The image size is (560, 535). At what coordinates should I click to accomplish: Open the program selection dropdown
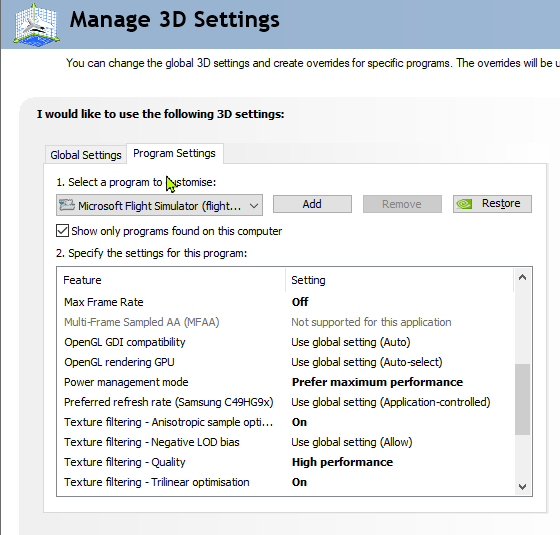159,205
